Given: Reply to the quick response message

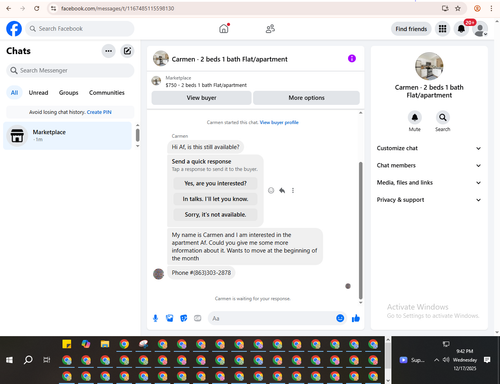Looking at the screenshot, I should coord(282,190).
